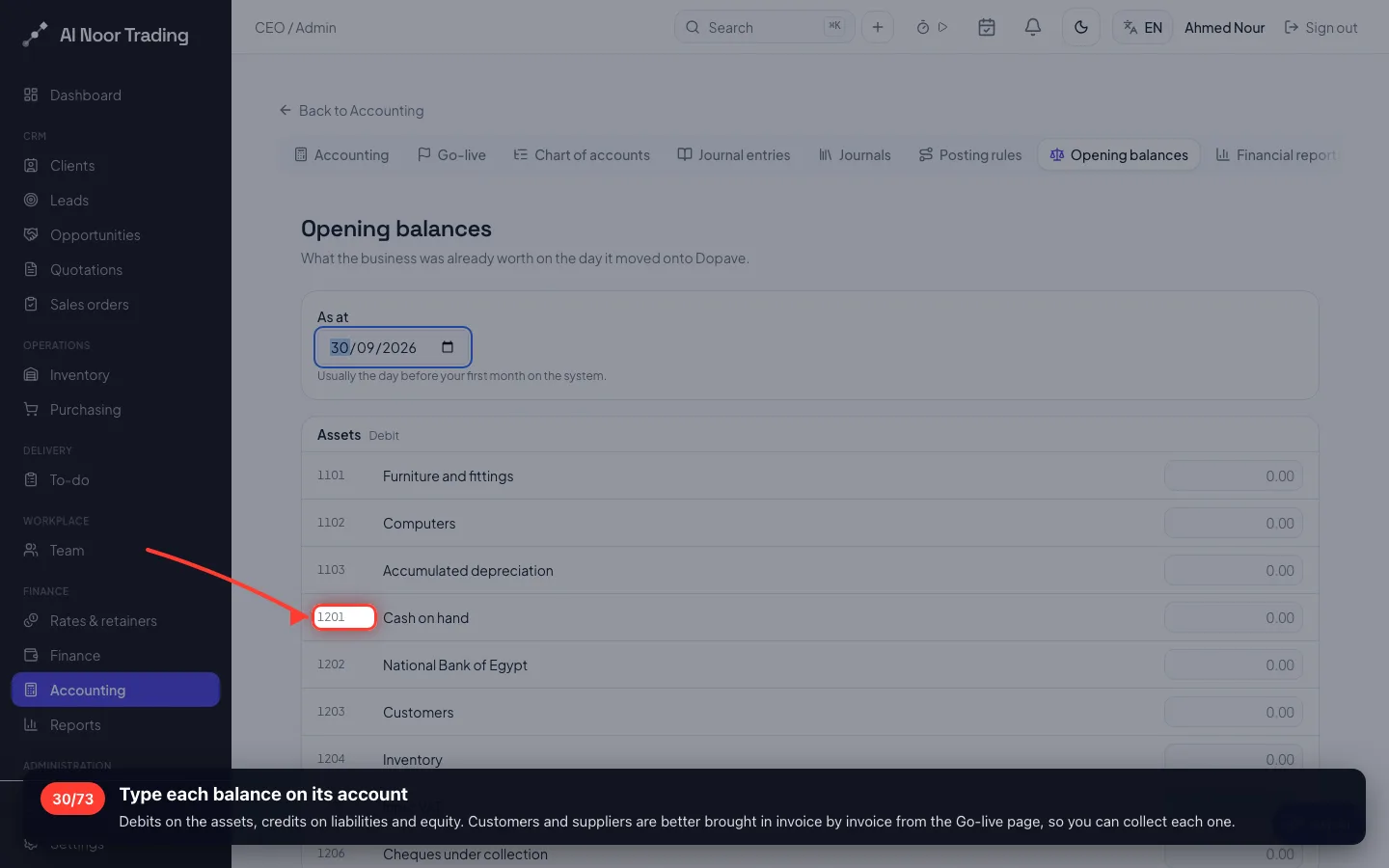Open Inventory in the sidebar
The image size is (1389, 868).
(116, 374)
